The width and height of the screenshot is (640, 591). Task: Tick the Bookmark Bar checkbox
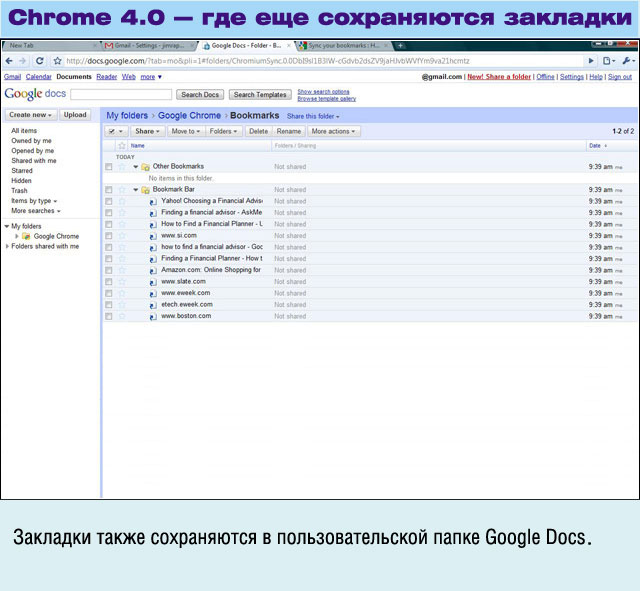click(x=109, y=190)
